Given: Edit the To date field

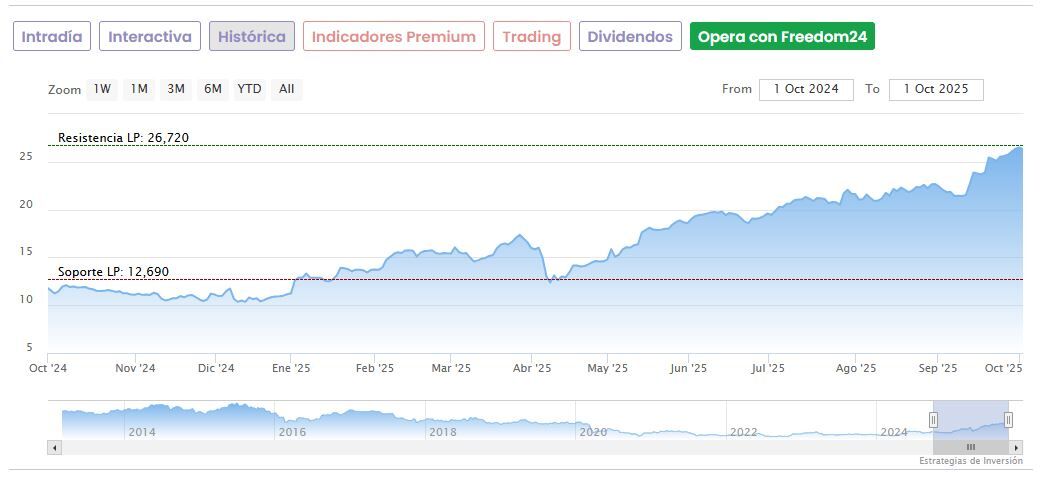Looking at the screenshot, I should point(935,89).
